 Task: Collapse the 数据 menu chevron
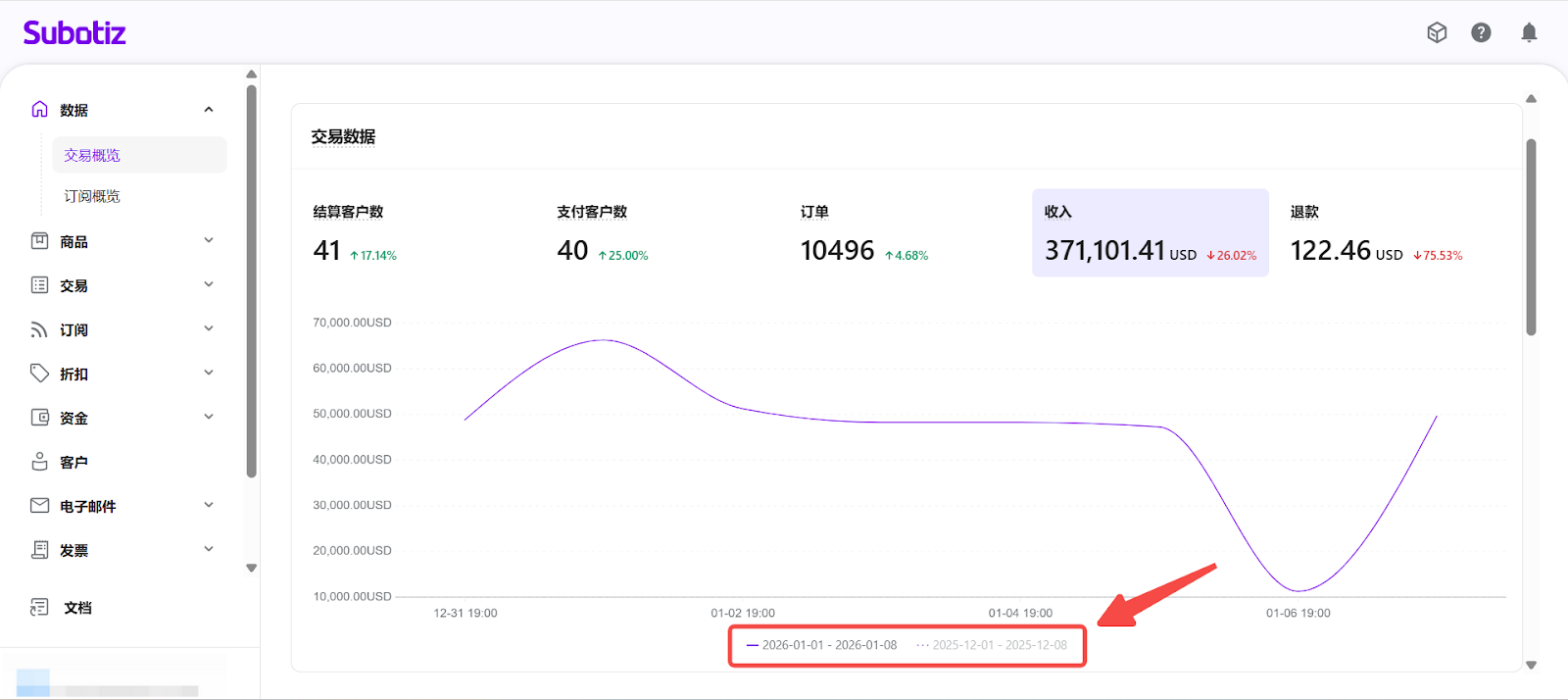(209, 110)
